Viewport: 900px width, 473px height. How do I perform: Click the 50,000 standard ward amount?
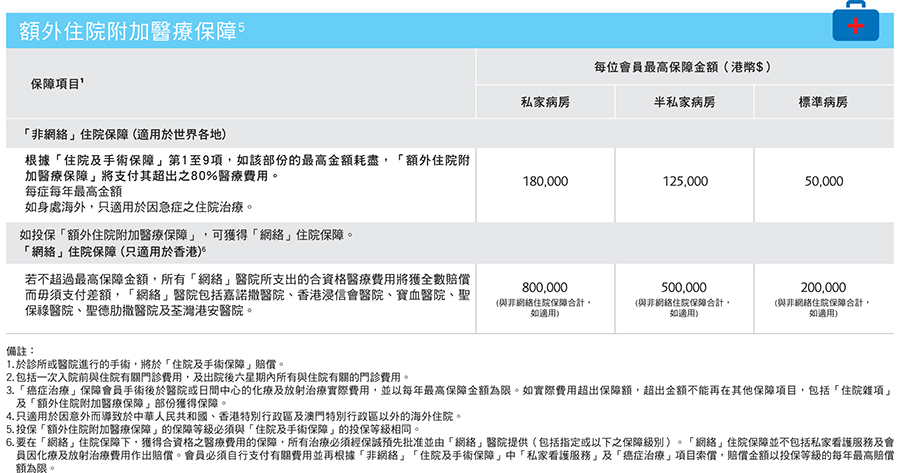click(824, 181)
